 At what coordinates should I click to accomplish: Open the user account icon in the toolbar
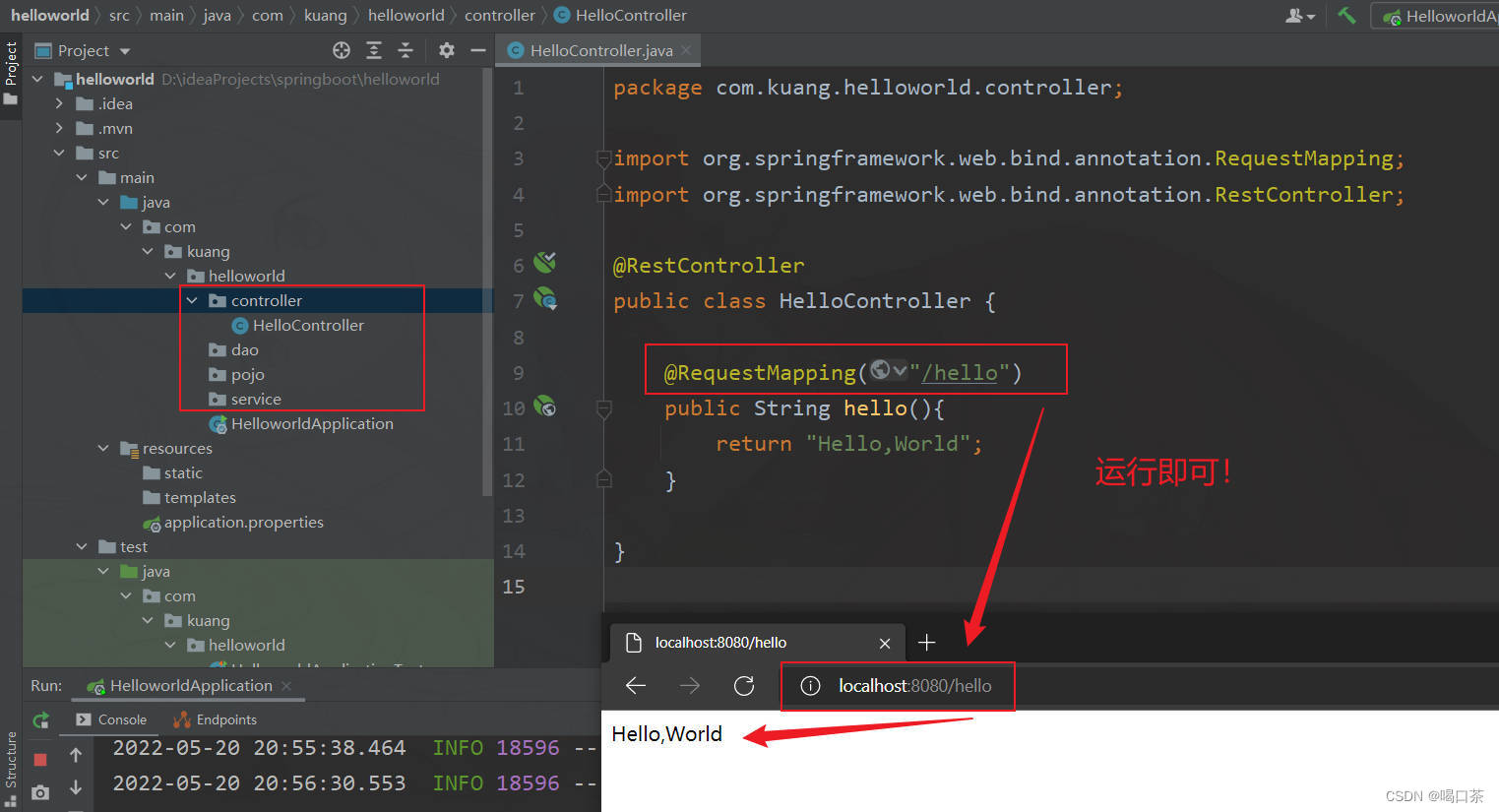(1300, 16)
